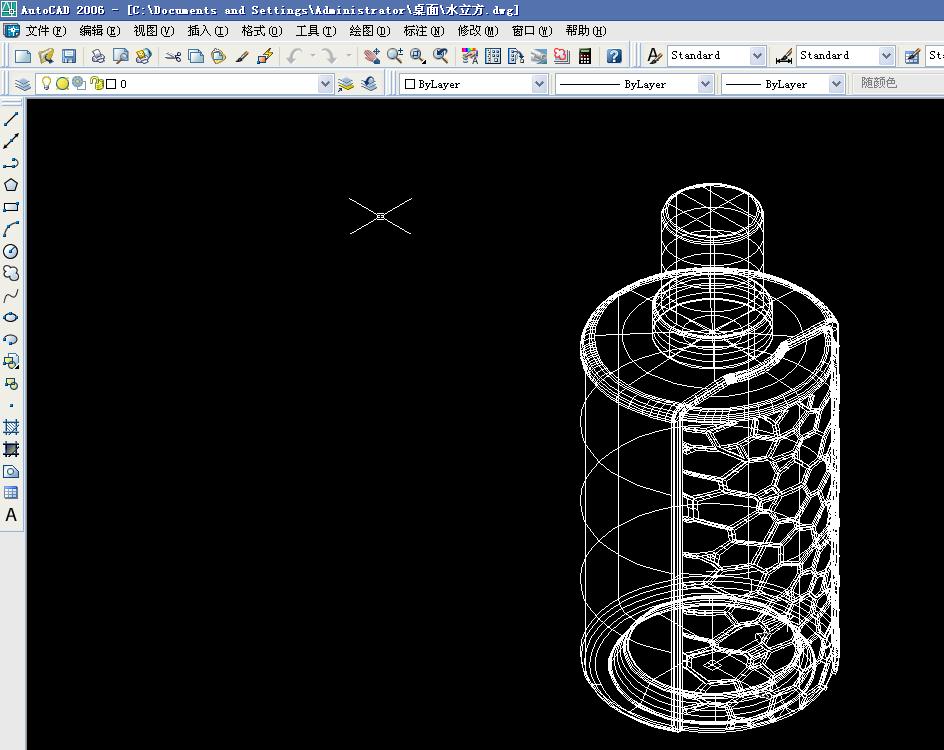
Task: Select the Polyline tool
Action: (x=11, y=163)
